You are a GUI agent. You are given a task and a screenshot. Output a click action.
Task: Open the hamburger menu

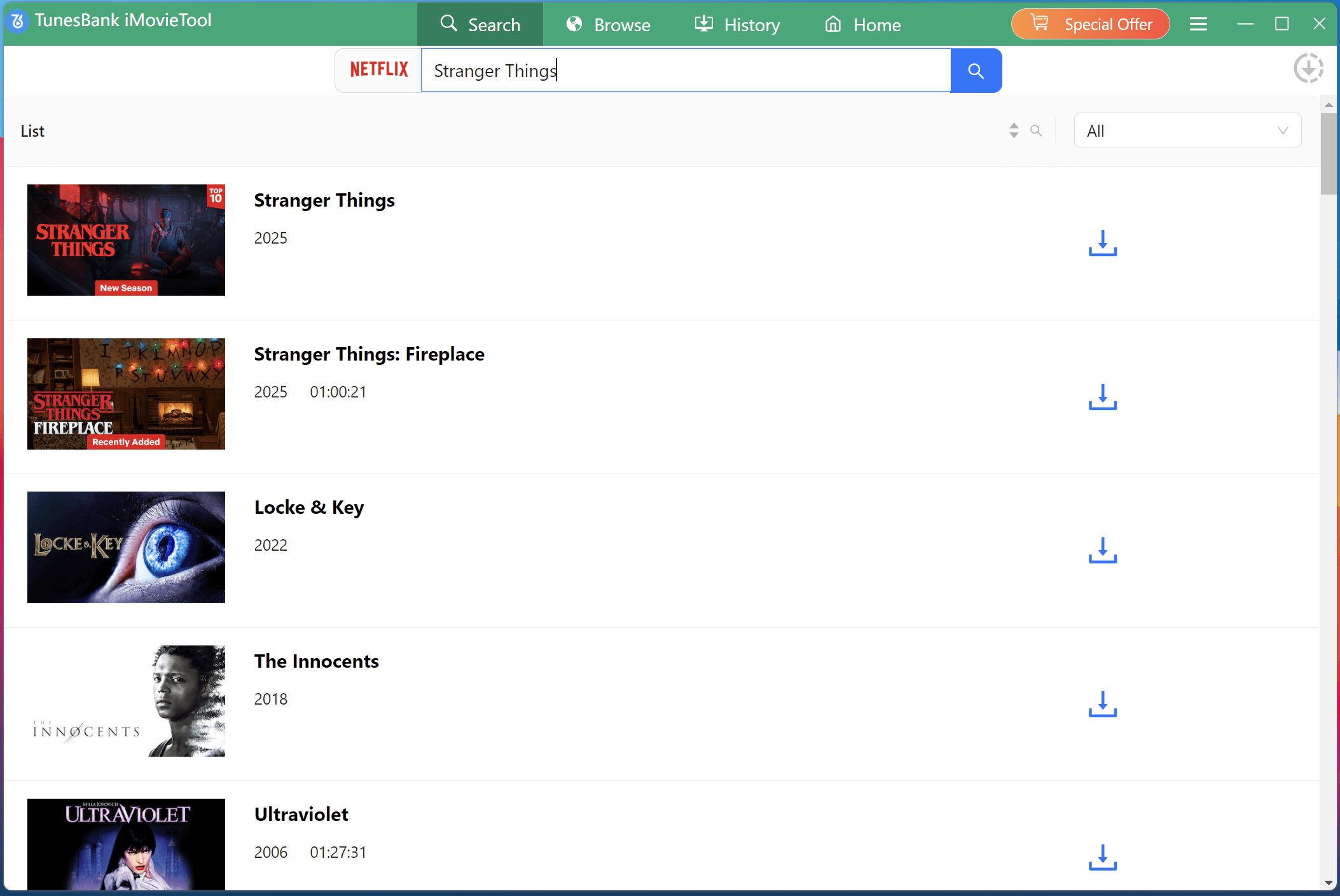[x=1198, y=24]
